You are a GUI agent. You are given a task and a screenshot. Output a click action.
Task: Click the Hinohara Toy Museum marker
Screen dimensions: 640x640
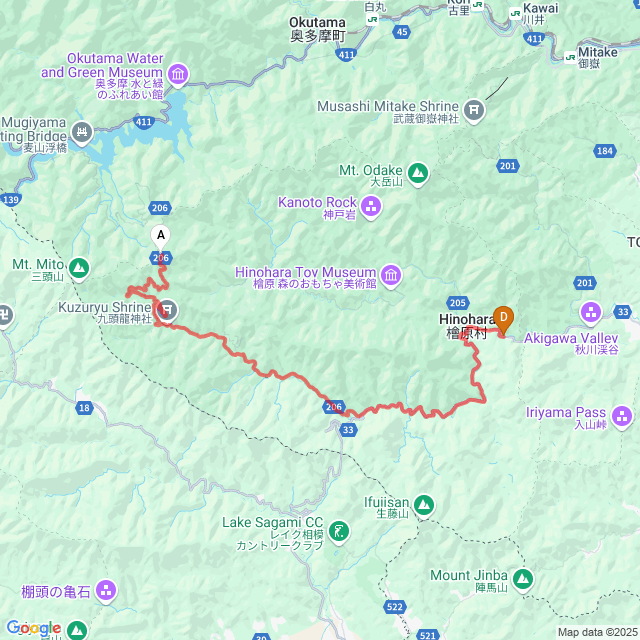pos(391,276)
